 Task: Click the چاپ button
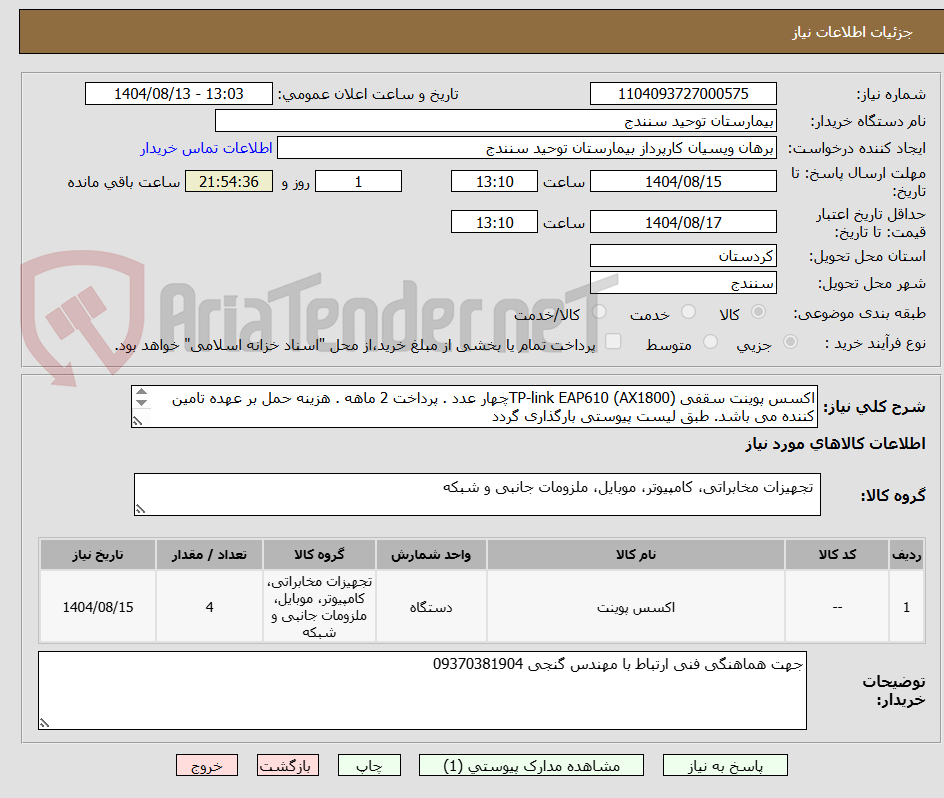tap(371, 764)
